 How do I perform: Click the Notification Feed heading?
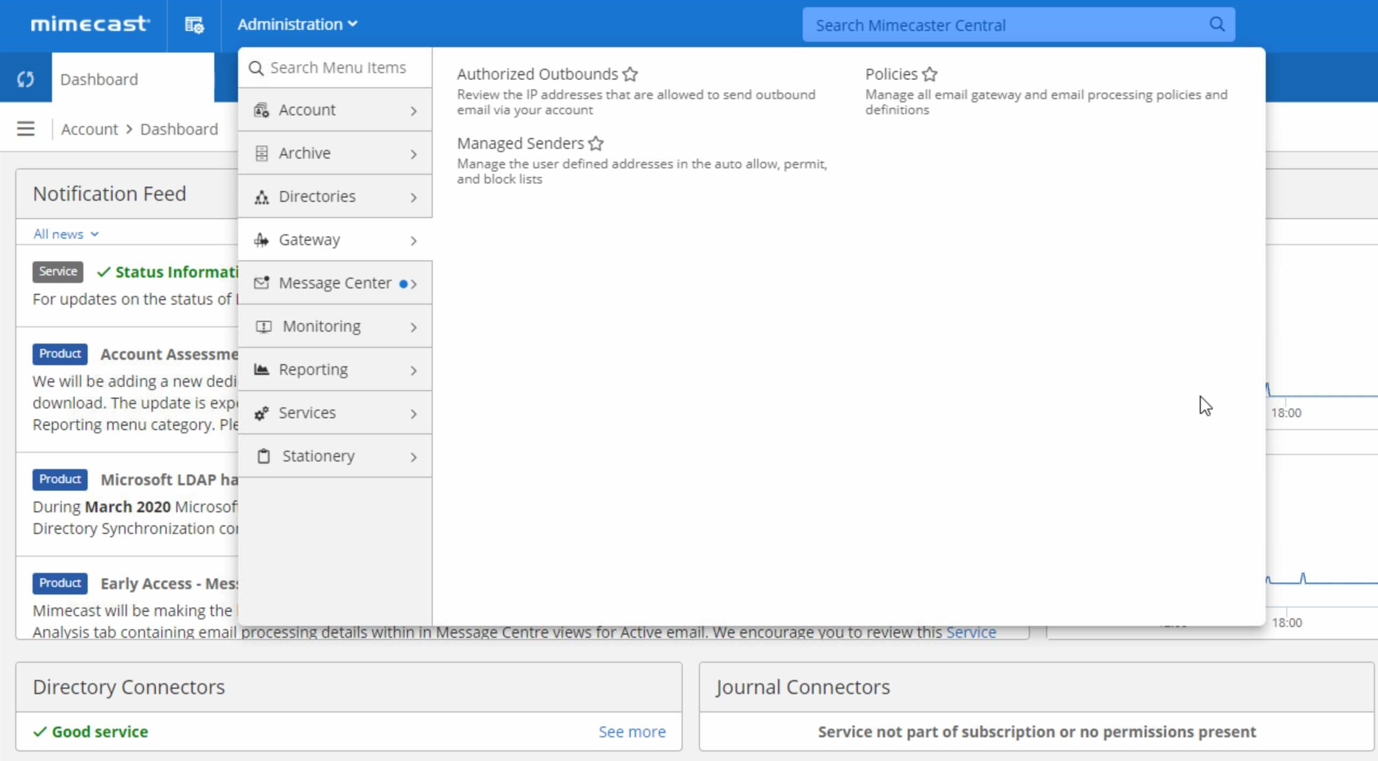[x=109, y=194]
